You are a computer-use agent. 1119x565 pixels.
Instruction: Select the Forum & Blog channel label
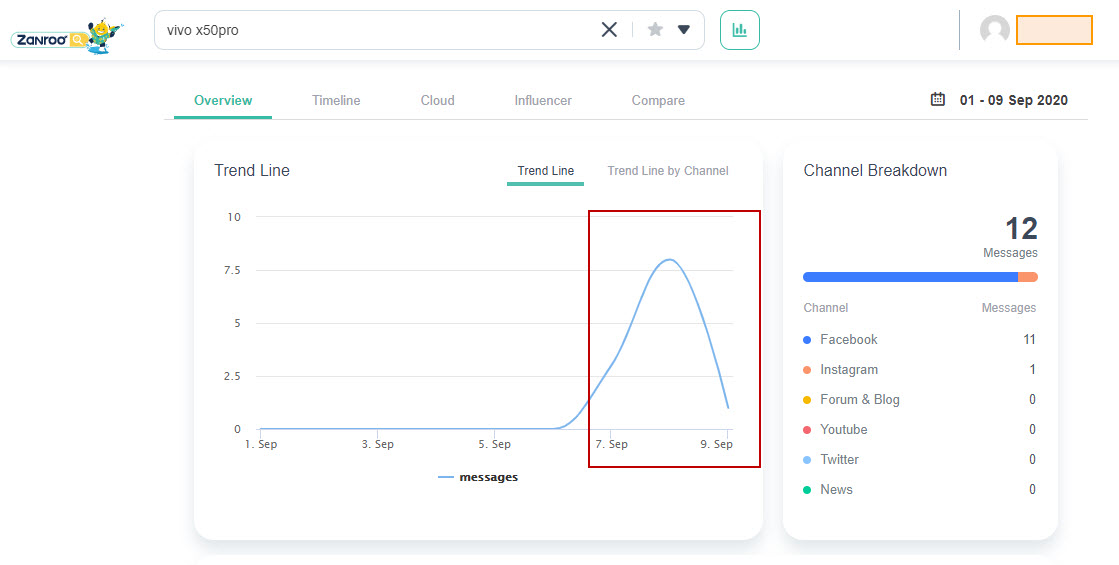pos(859,399)
